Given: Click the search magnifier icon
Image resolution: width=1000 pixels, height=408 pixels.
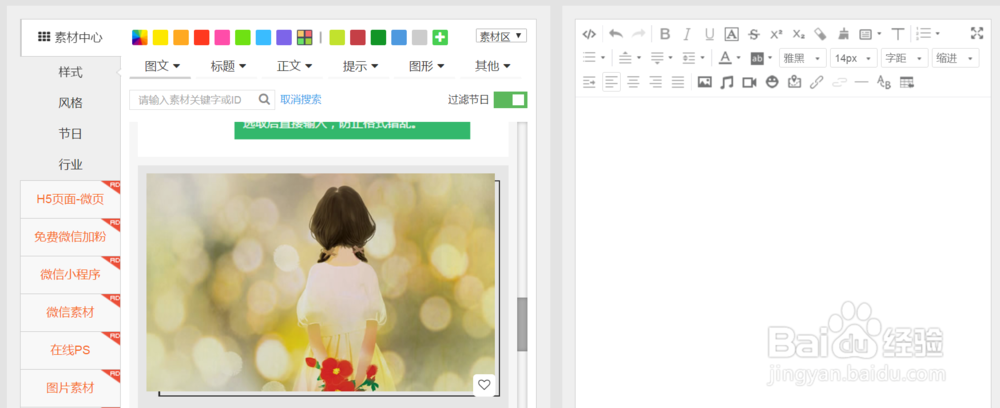Looking at the screenshot, I should pos(264,99).
